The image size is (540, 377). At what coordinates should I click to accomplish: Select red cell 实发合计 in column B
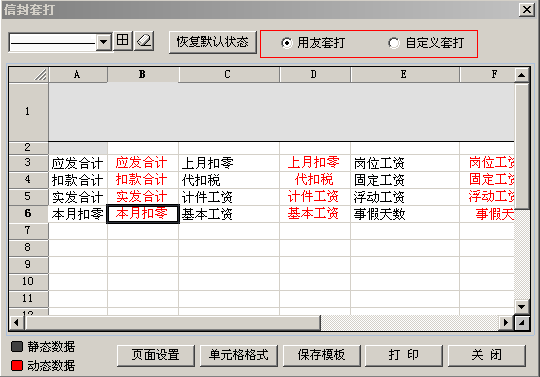143,197
